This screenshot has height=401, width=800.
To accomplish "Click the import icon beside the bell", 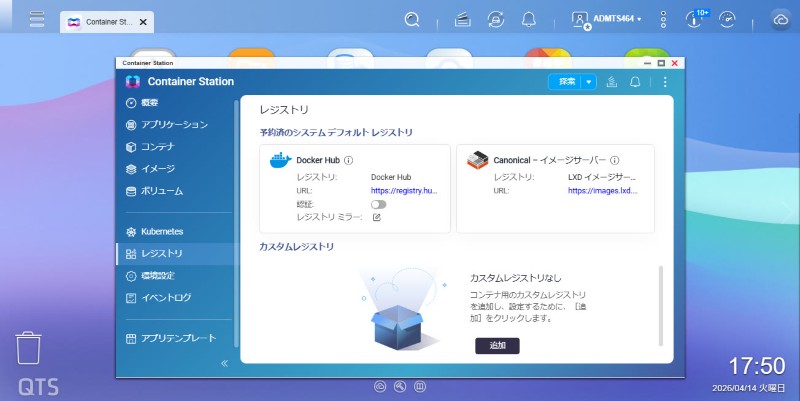I will tap(612, 82).
